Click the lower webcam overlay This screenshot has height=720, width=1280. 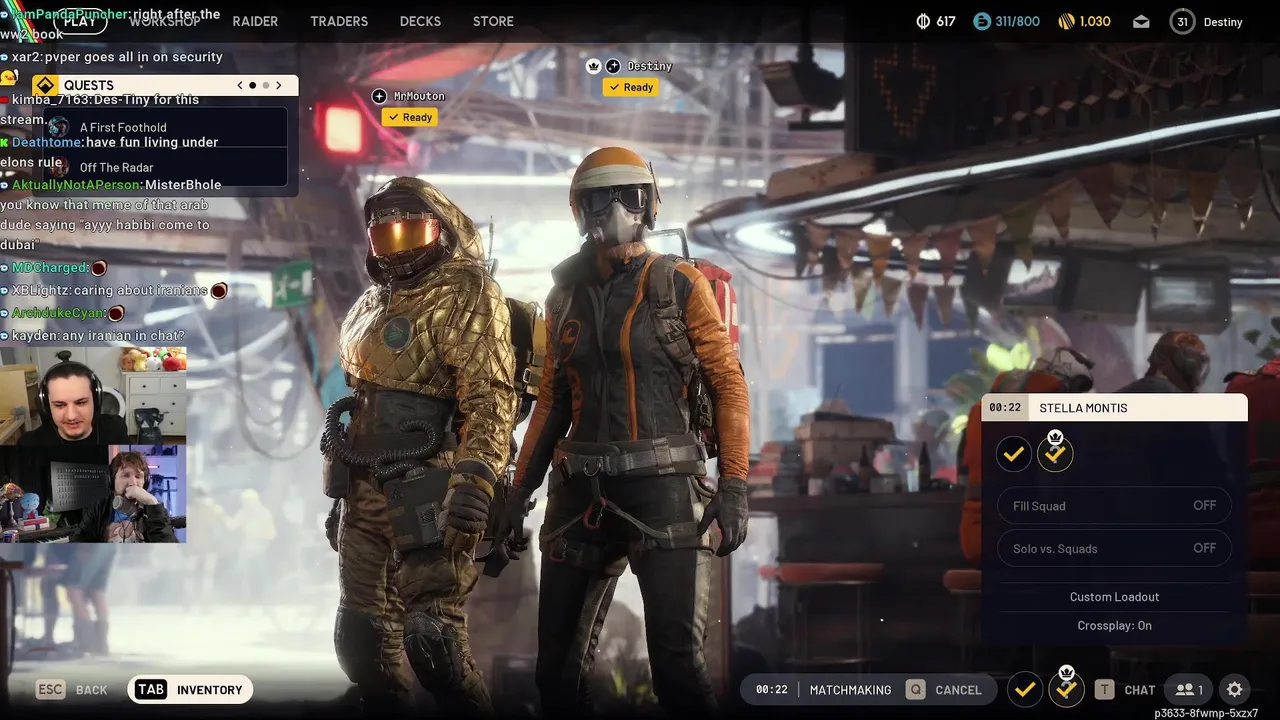pos(93,493)
